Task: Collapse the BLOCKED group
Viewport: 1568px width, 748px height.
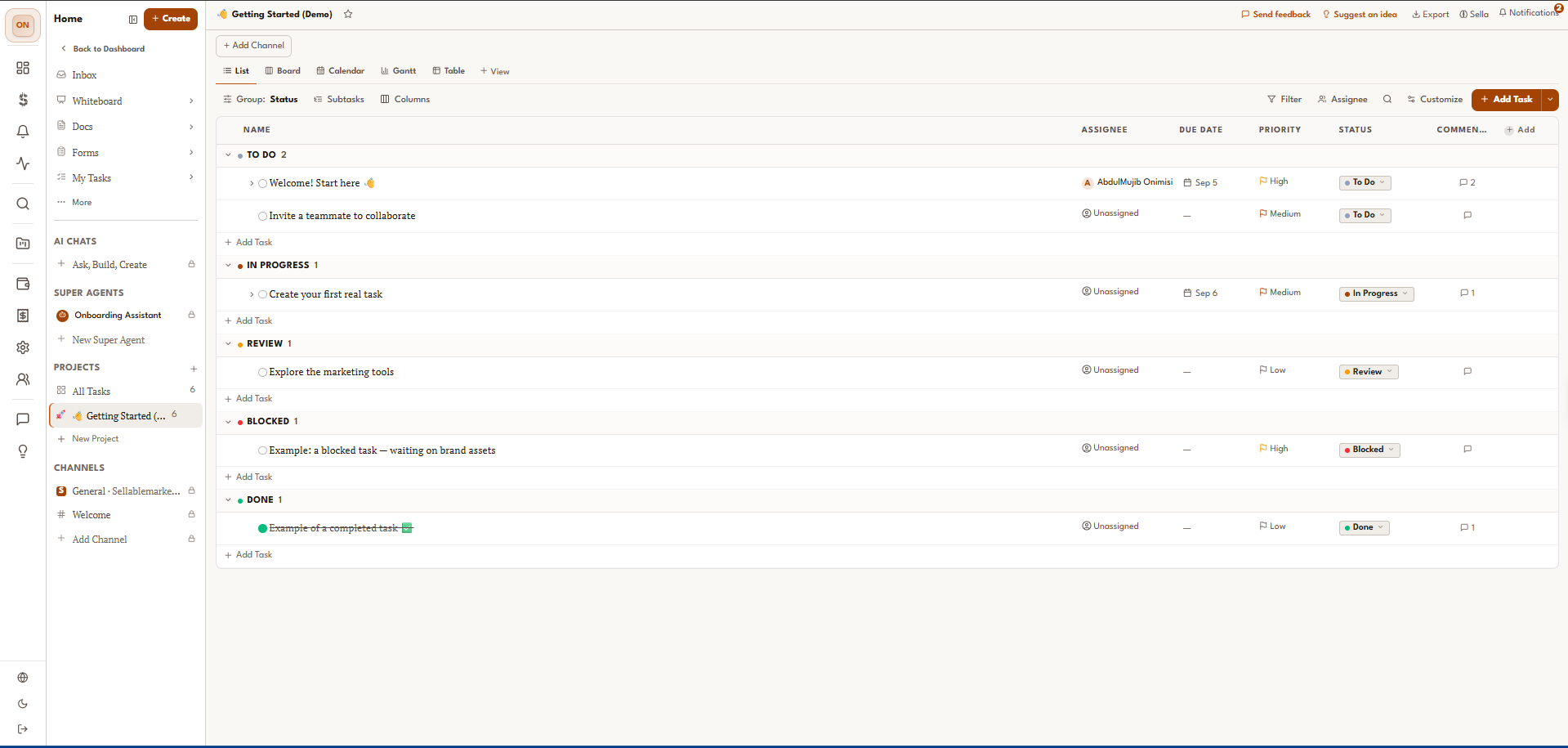Action: click(x=228, y=422)
